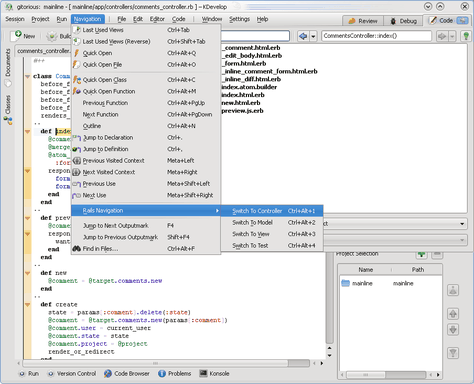Screen dimensions: 474x384
Task: Click the New toolbar button
Action: [22, 36]
